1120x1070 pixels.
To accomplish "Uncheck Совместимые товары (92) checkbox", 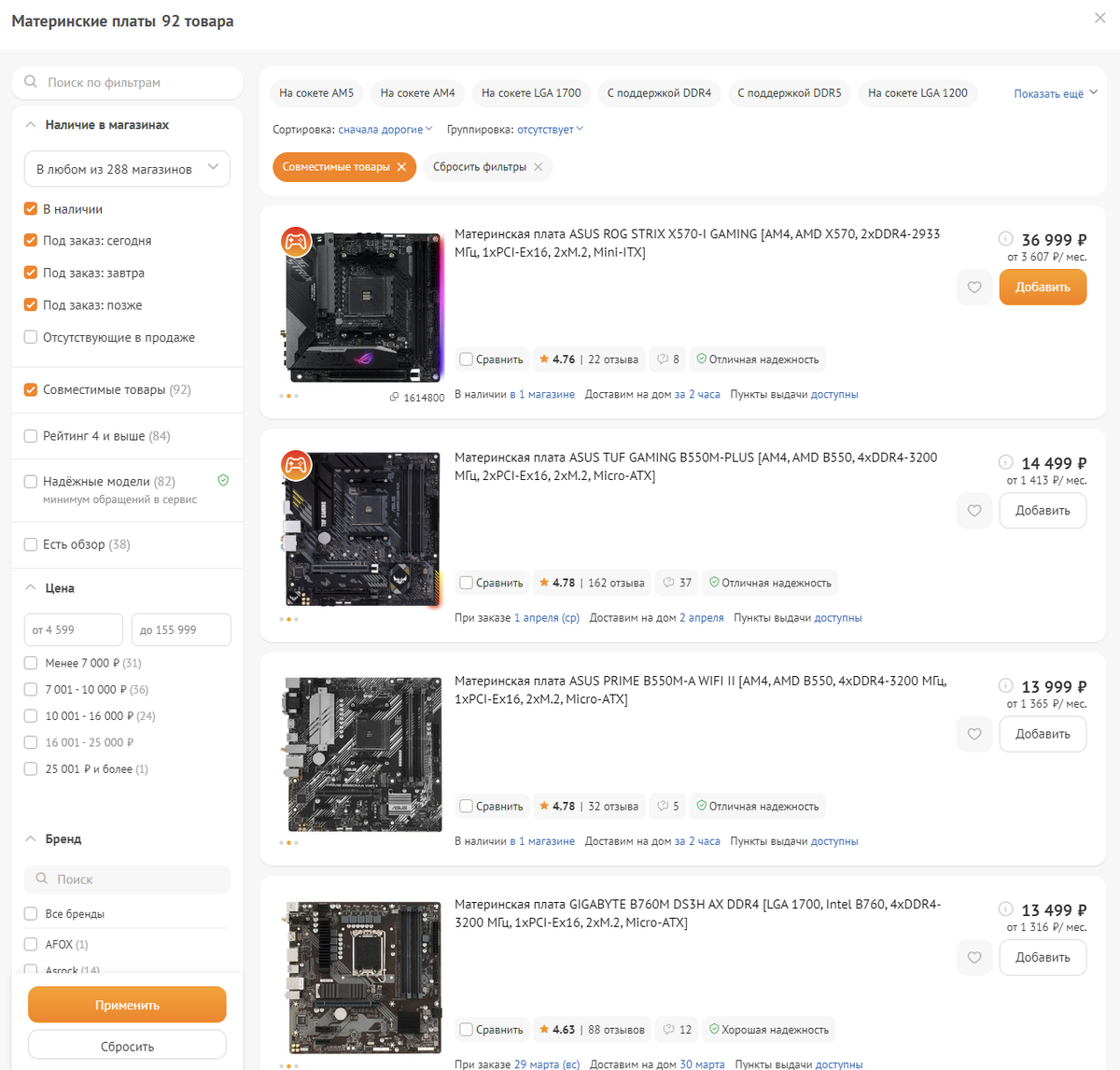I will coord(31,390).
